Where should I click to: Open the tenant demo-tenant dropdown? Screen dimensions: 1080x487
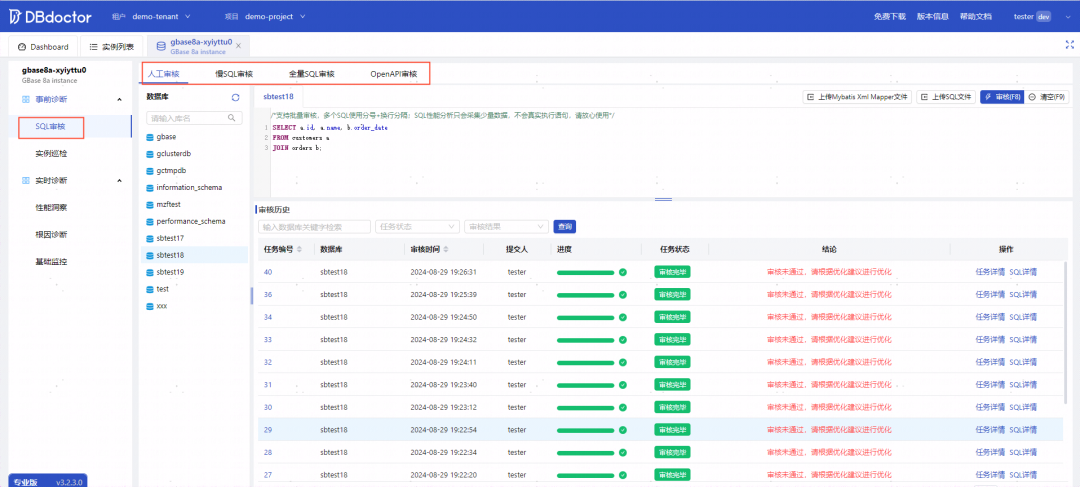click(161, 16)
